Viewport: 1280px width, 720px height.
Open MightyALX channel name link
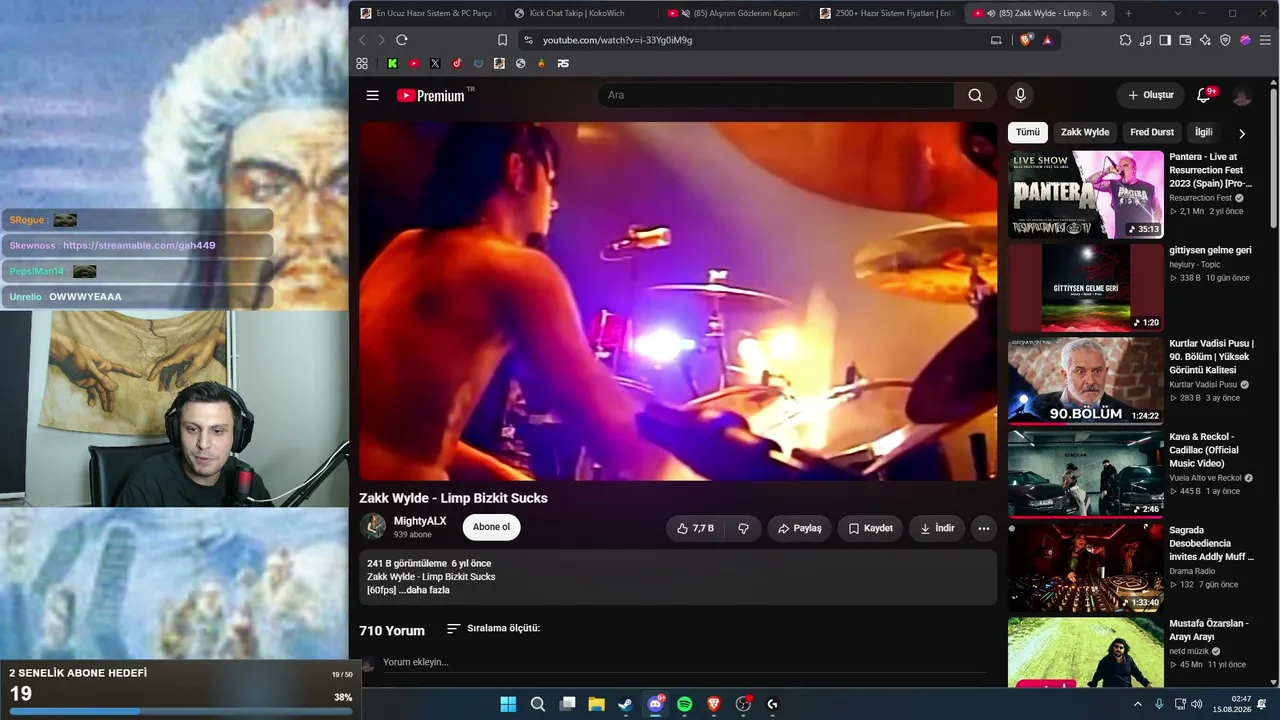(420, 521)
